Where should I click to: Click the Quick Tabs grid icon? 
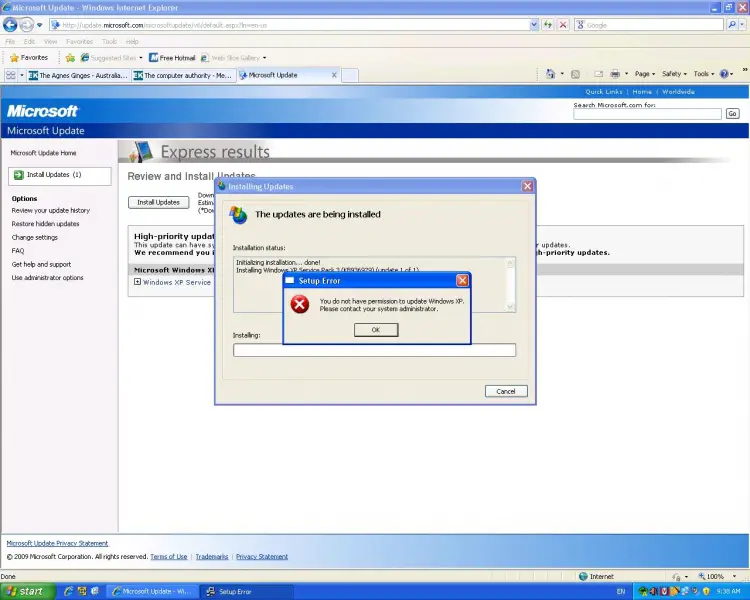10,75
